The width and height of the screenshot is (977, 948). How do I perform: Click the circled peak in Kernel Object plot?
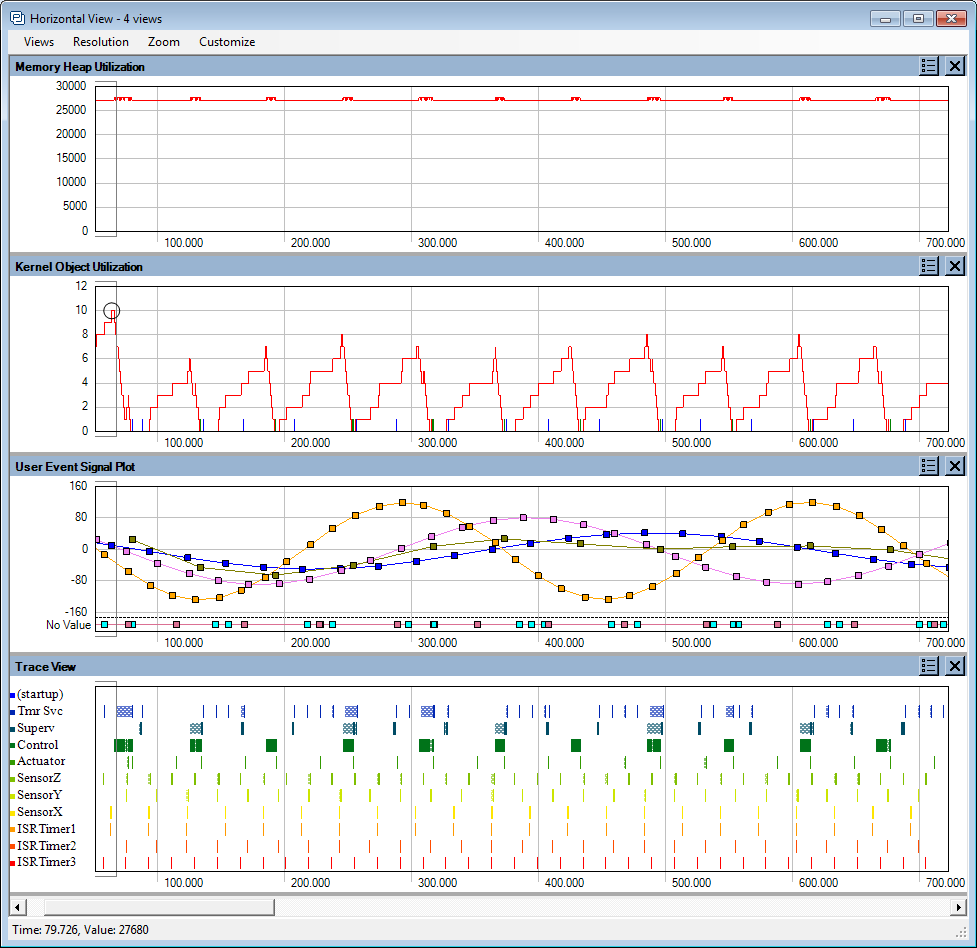pyautogui.click(x=112, y=310)
